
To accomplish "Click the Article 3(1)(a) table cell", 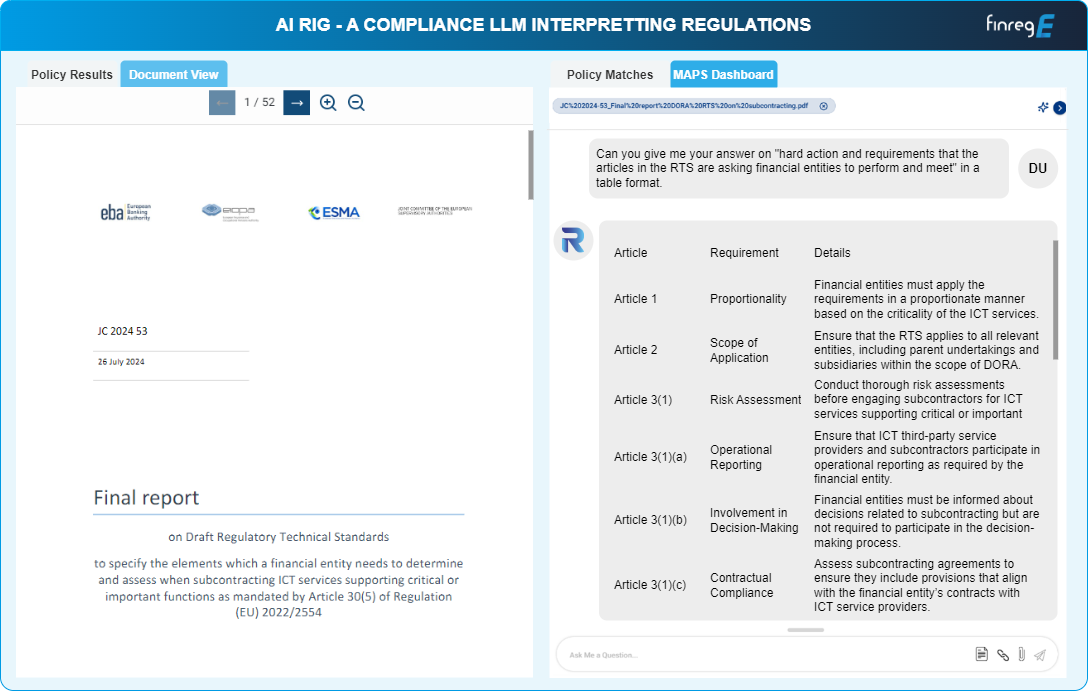I will tap(650, 457).
